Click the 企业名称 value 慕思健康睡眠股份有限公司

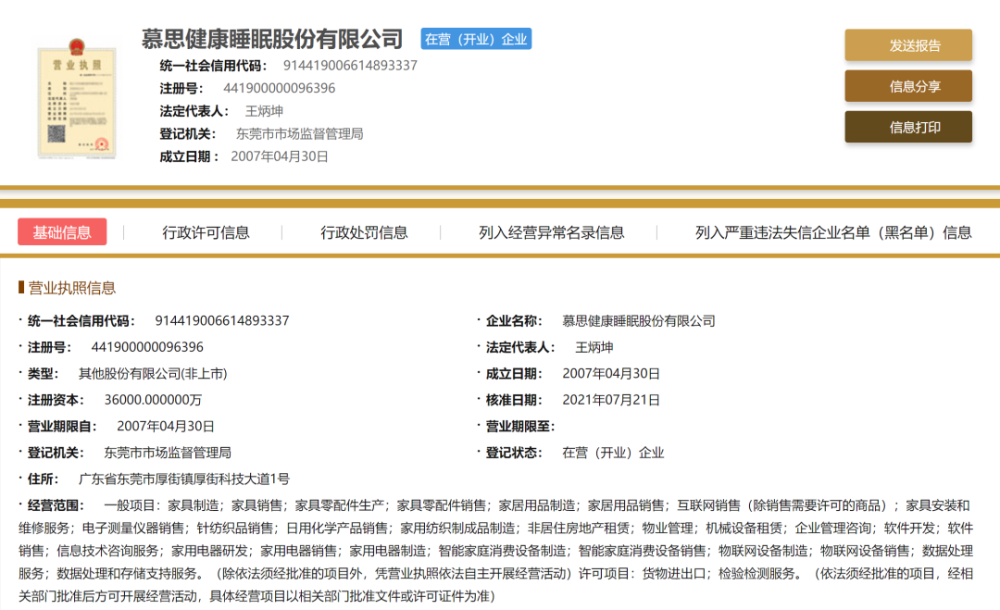[638, 320]
